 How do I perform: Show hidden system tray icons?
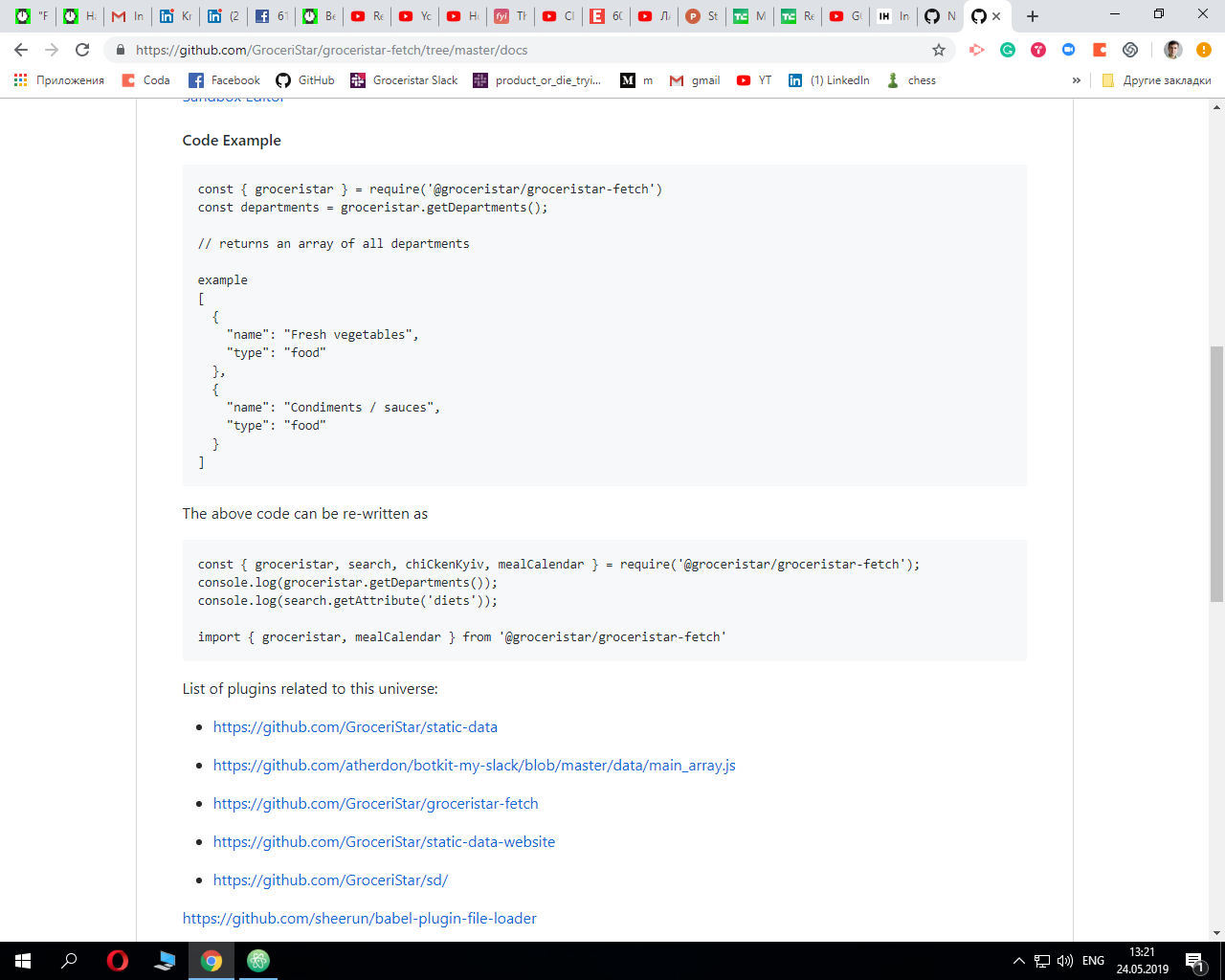[1019, 961]
